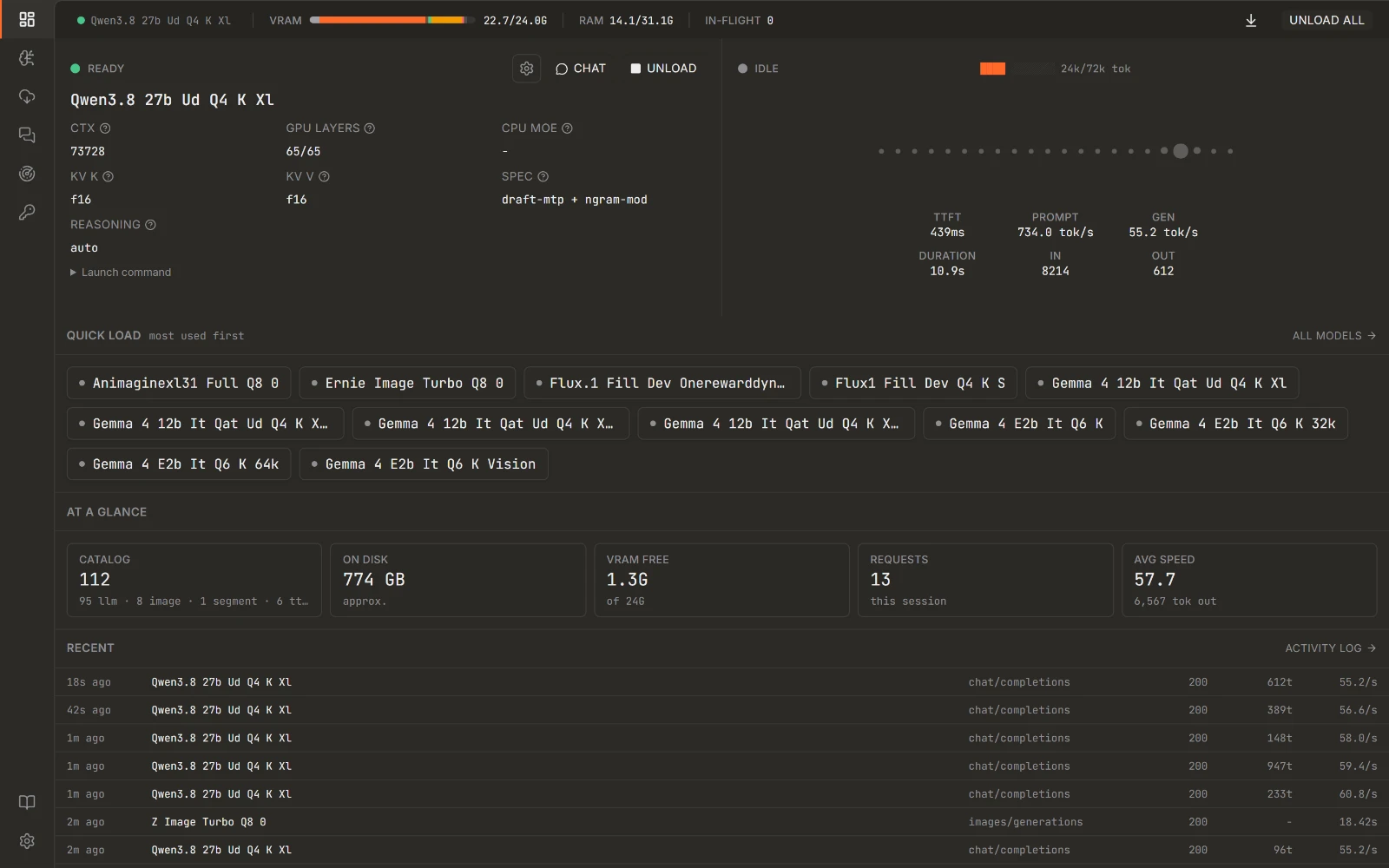
Task: Open the API key sidebar icon
Action: pyautogui.click(x=27, y=212)
